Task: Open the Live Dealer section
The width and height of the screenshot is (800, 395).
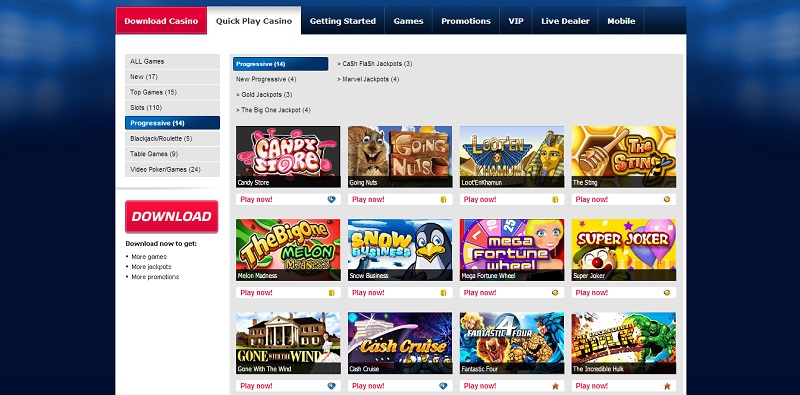Action: click(565, 21)
